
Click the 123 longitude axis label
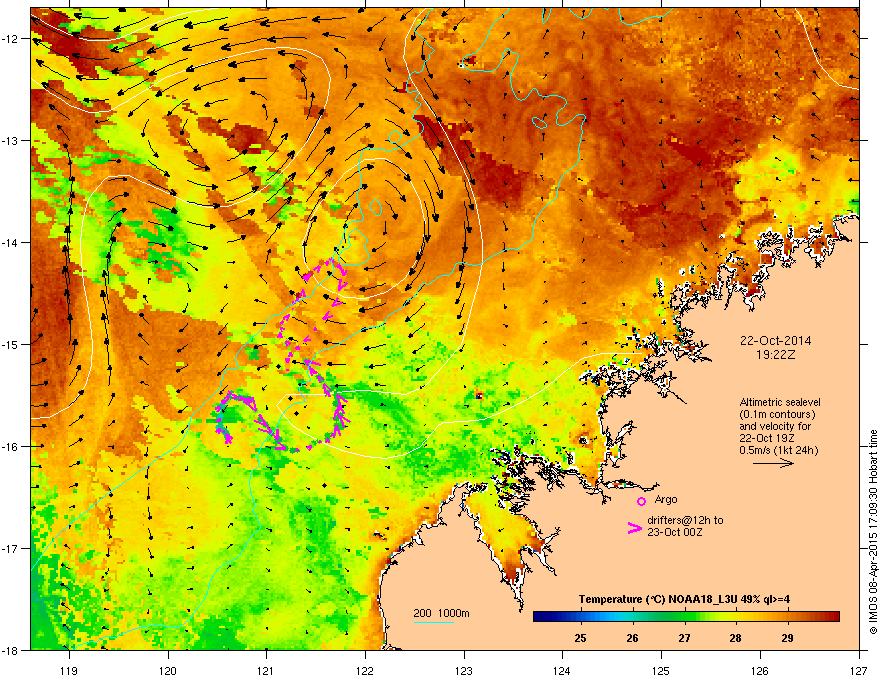(464, 670)
